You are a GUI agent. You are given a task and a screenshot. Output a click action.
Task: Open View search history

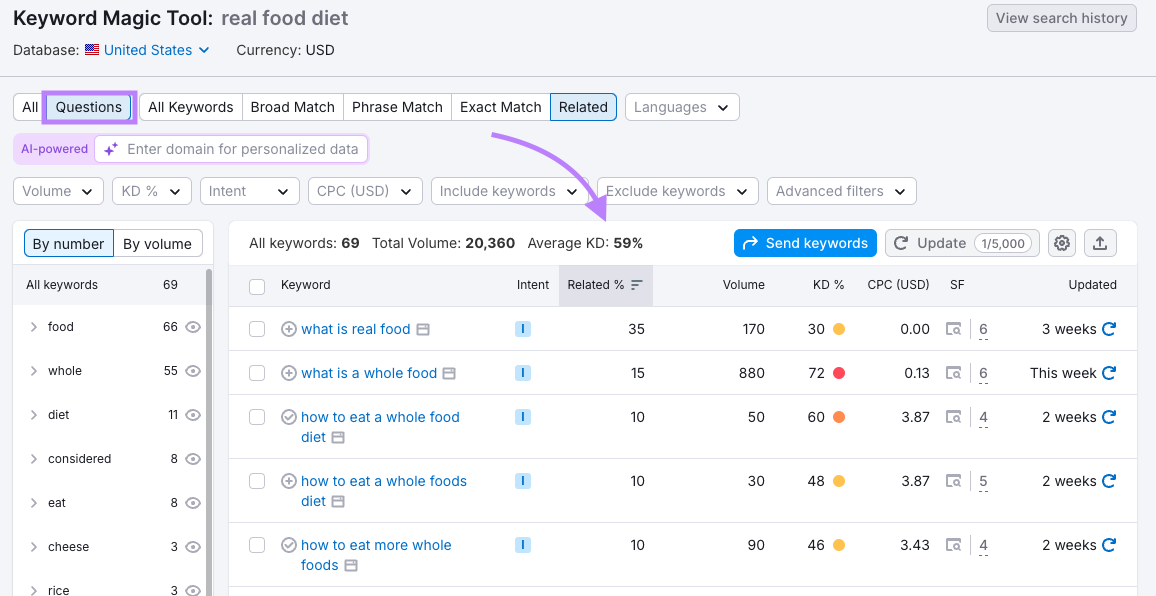click(x=1061, y=18)
